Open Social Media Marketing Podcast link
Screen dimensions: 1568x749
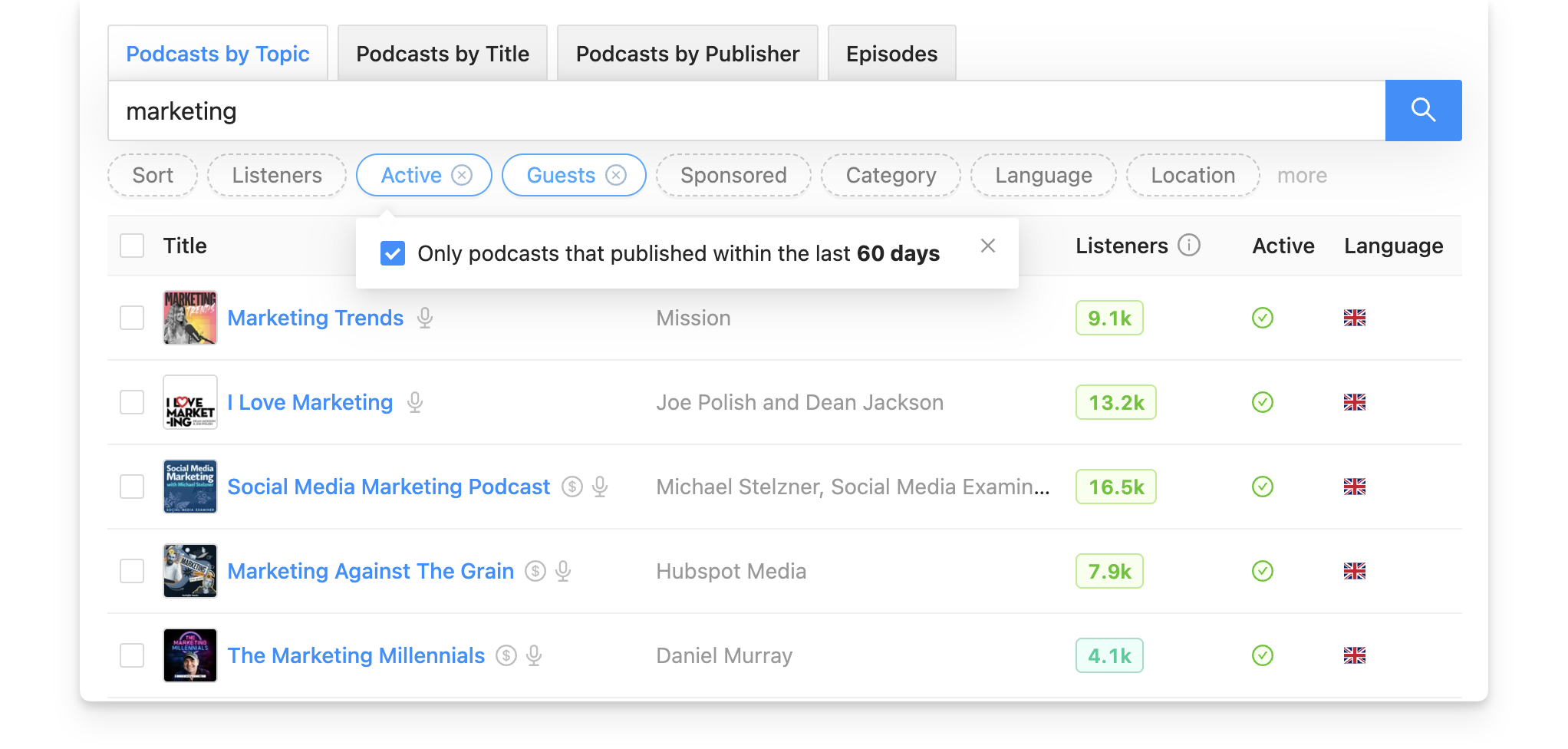(x=389, y=487)
